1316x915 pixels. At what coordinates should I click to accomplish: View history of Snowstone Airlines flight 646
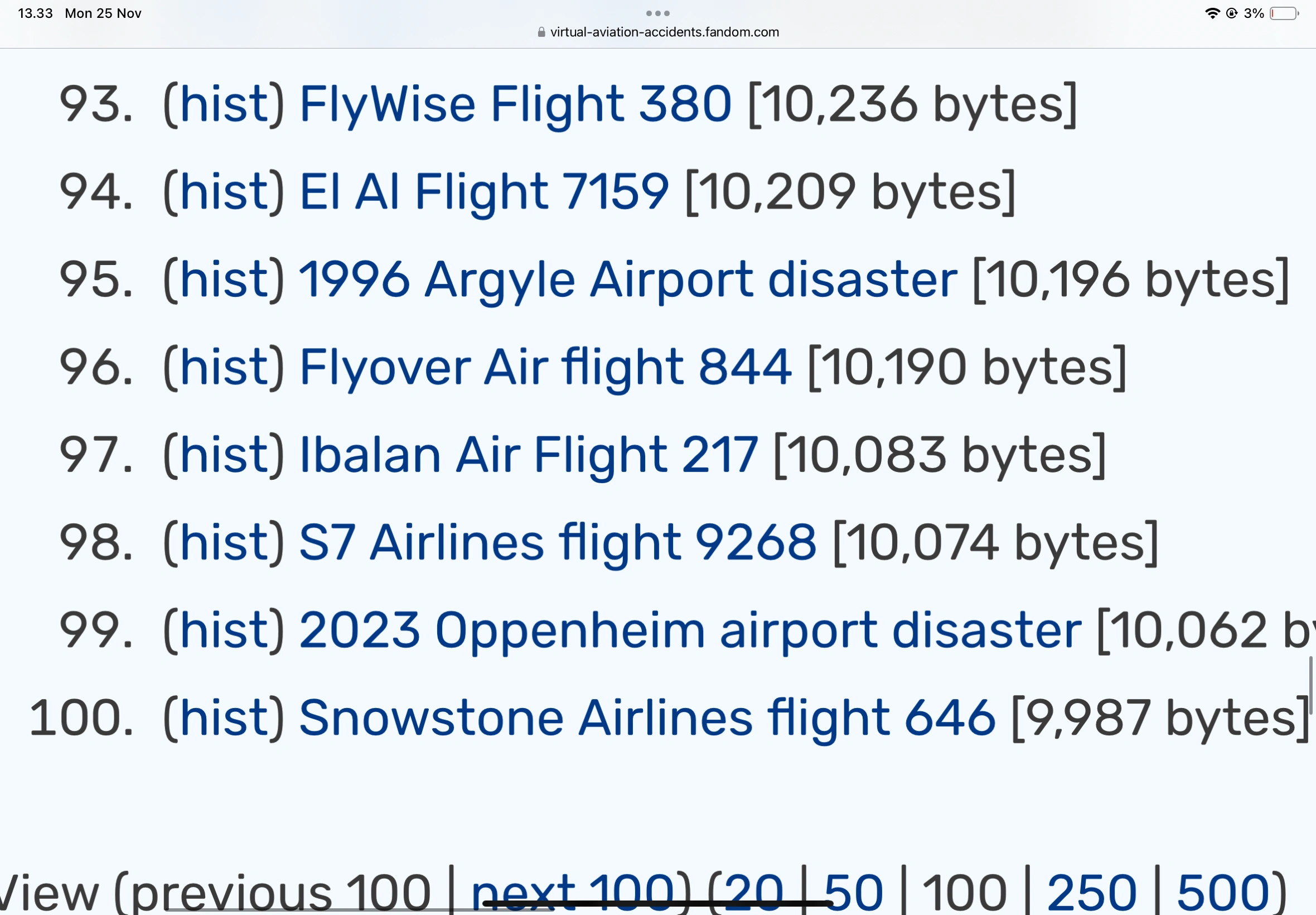[223, 718]
